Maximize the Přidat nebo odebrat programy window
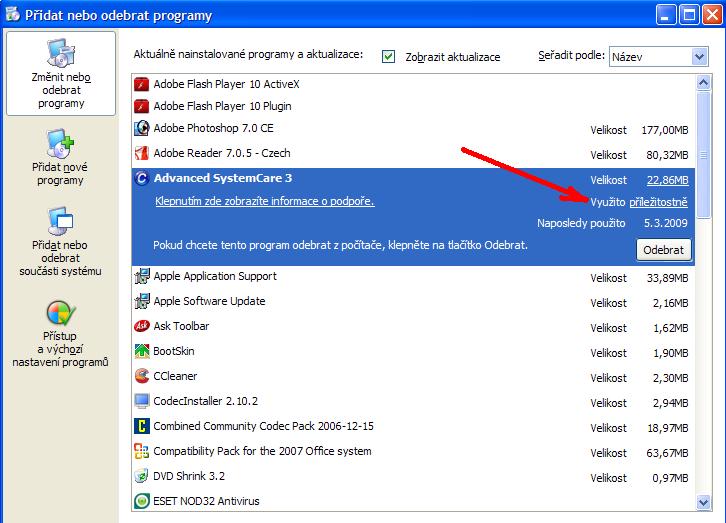 click(x=689, y=15)
